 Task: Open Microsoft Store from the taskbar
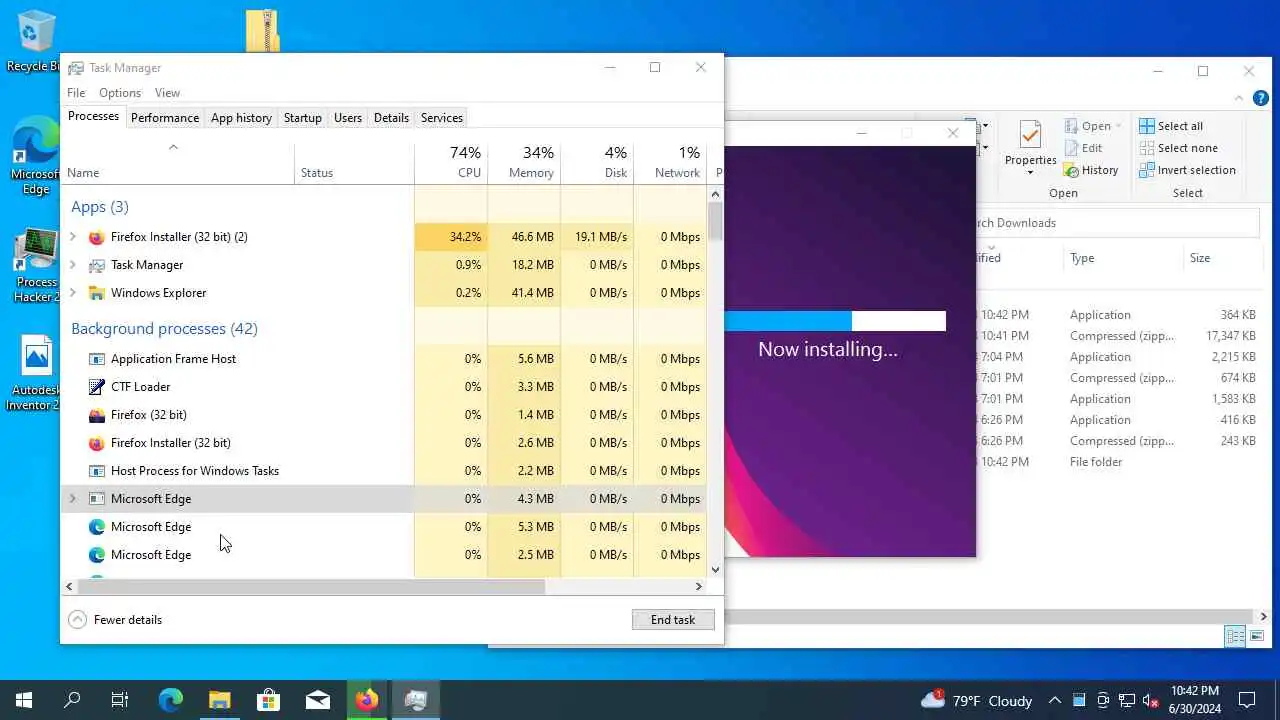tap(268, 700)
